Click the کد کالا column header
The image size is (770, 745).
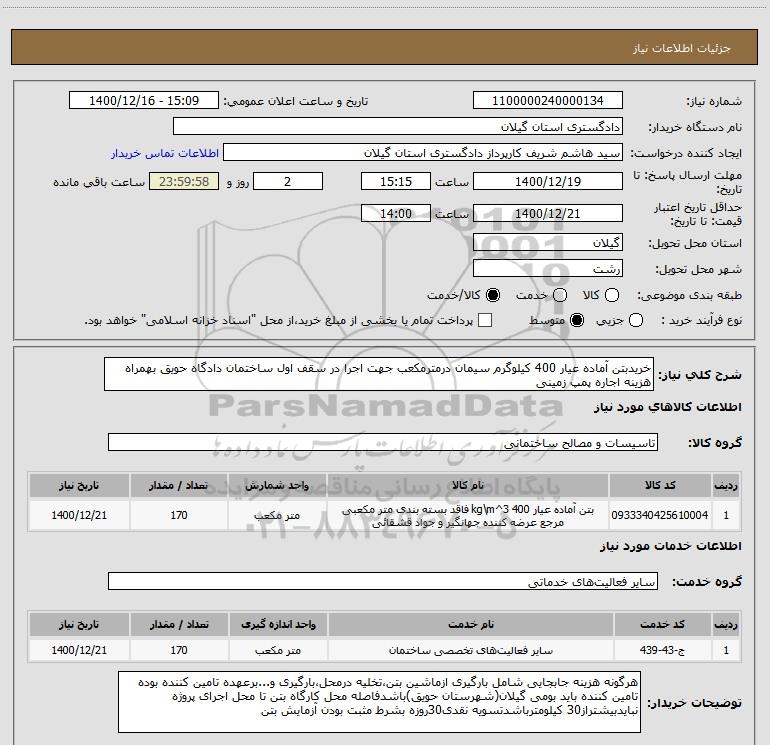pos(660,486)
